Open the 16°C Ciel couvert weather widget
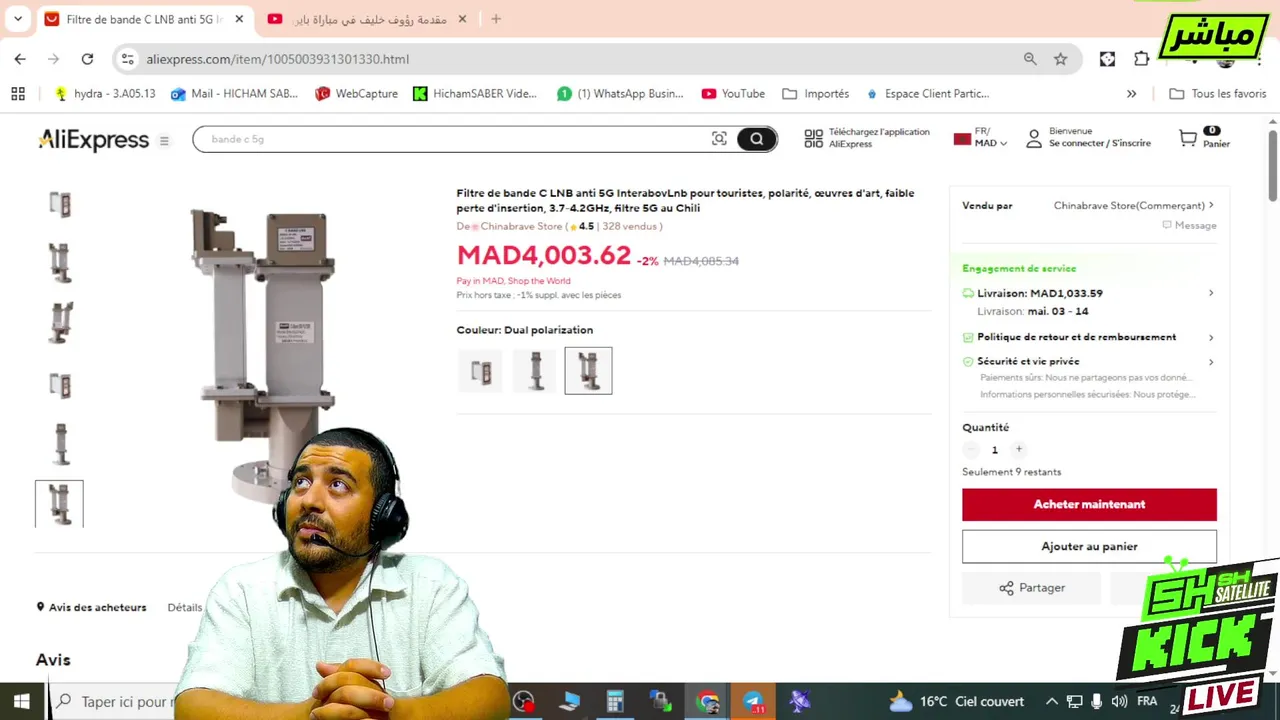 click(955, 701)
